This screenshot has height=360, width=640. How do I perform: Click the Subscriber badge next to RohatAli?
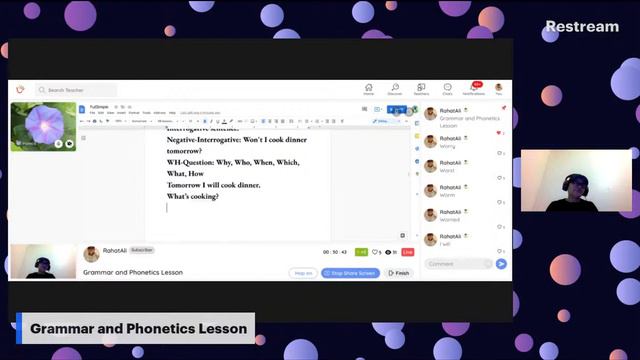tap(142, 250)
